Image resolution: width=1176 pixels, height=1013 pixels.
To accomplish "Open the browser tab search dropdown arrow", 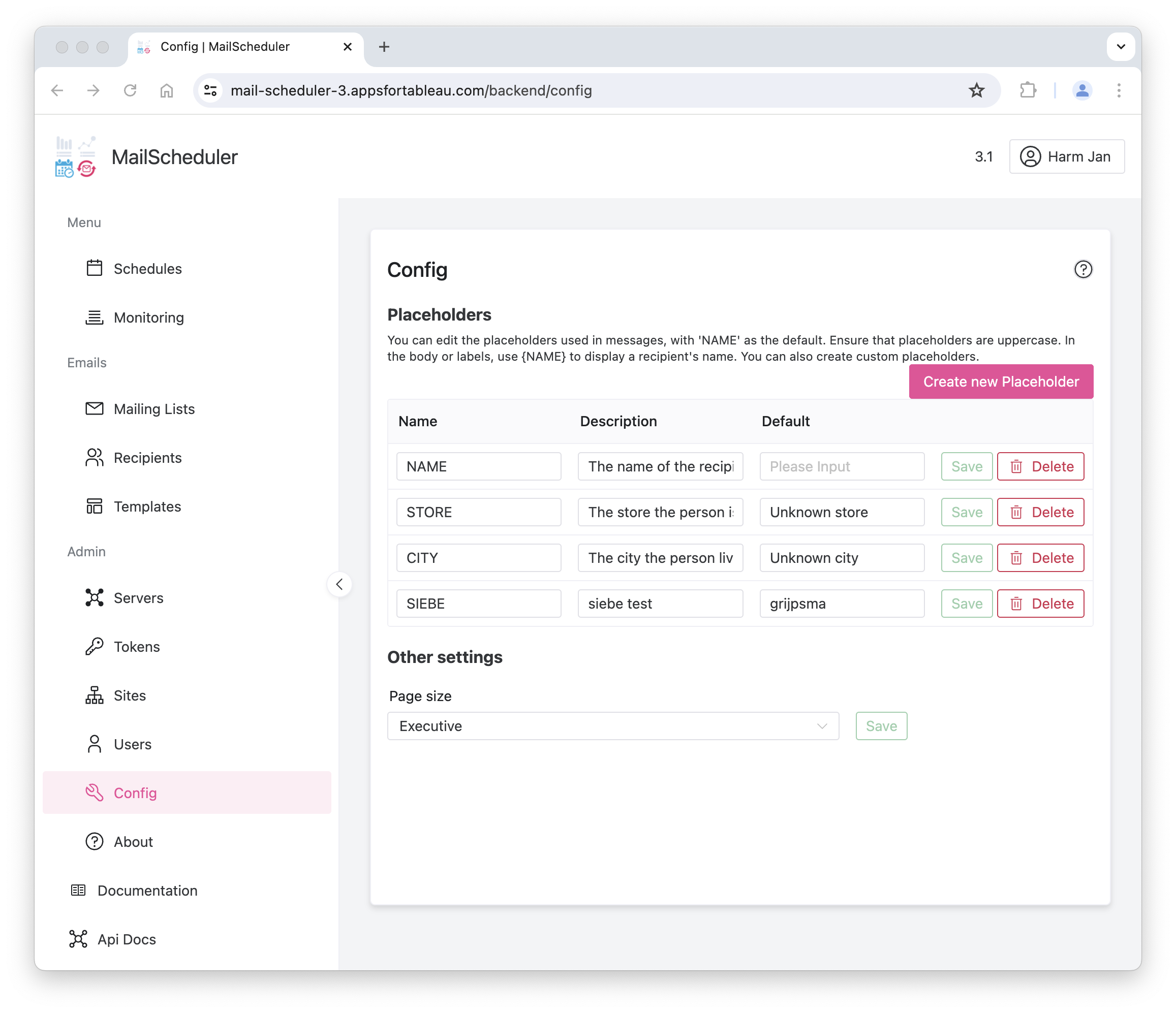I will 1121,47.
